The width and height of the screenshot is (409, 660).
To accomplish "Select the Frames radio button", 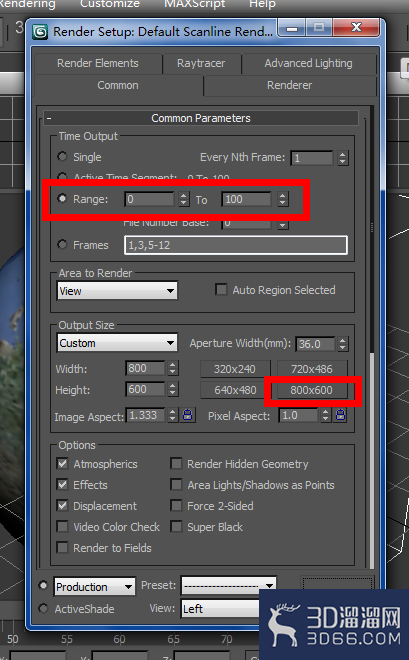I will pos(62,245).
